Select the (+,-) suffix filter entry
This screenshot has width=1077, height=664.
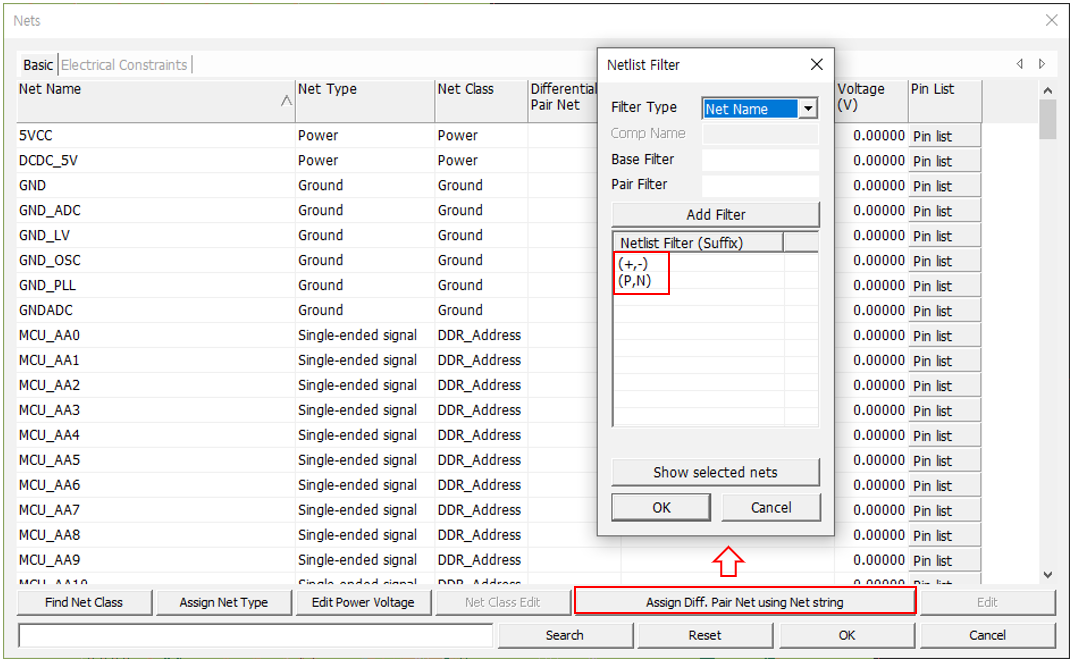tap(633, 264)
